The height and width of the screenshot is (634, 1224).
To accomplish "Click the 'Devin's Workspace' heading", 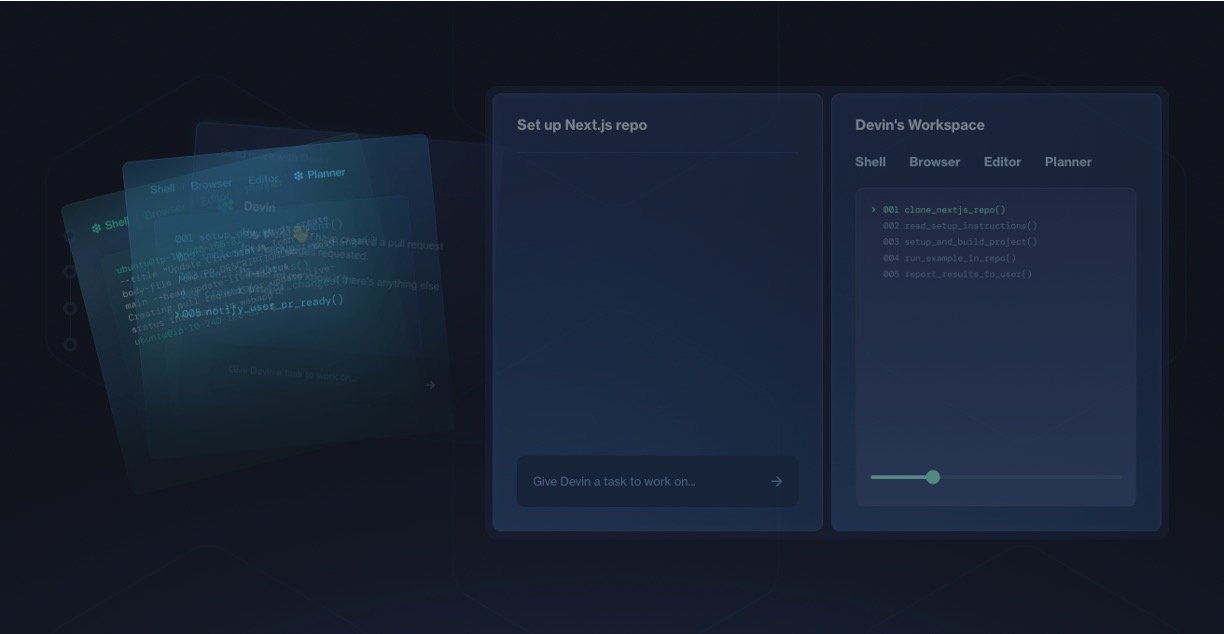I will pyautogui.click(x=919, y=125).
